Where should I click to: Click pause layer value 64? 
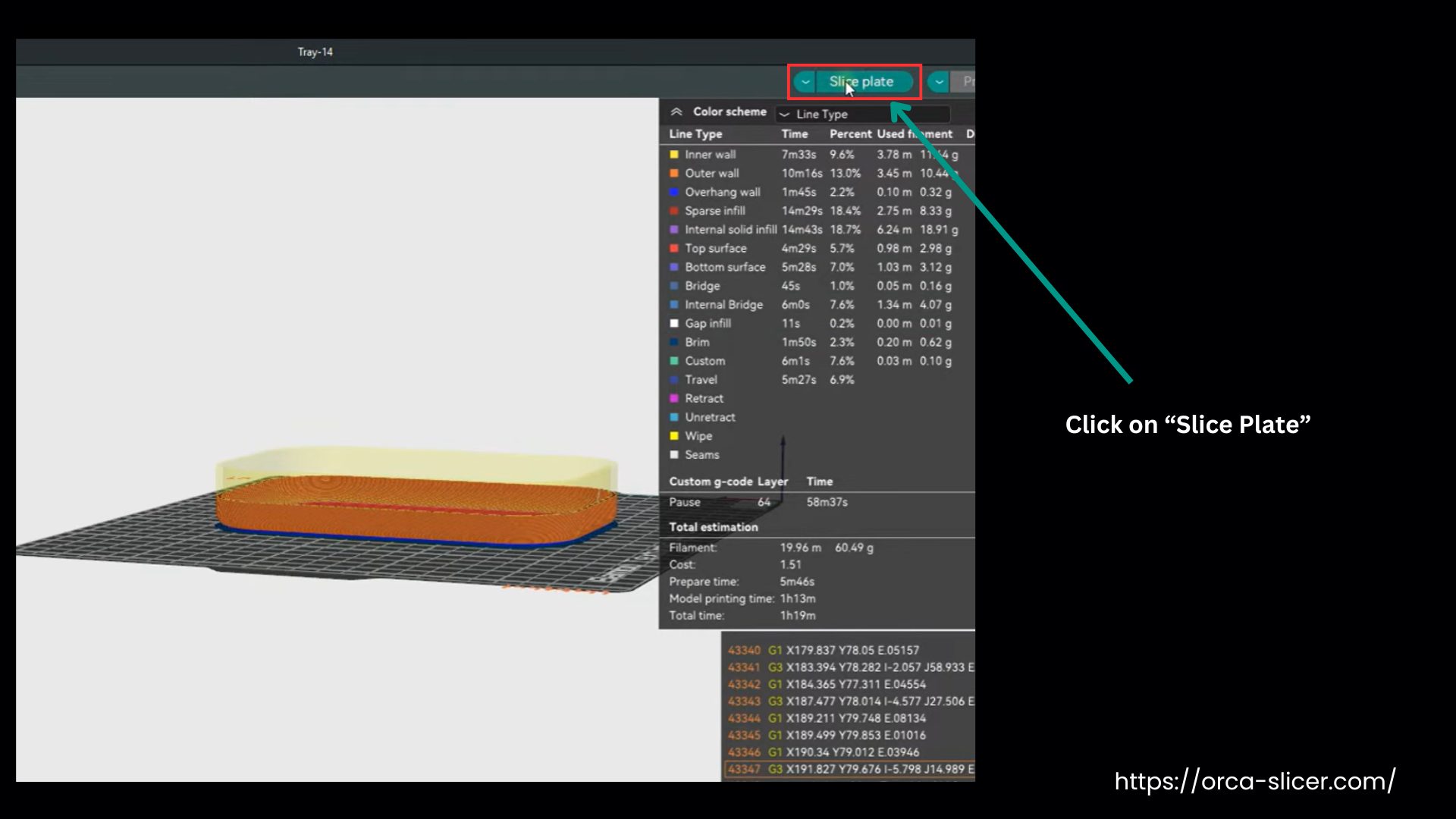point(764,502)
